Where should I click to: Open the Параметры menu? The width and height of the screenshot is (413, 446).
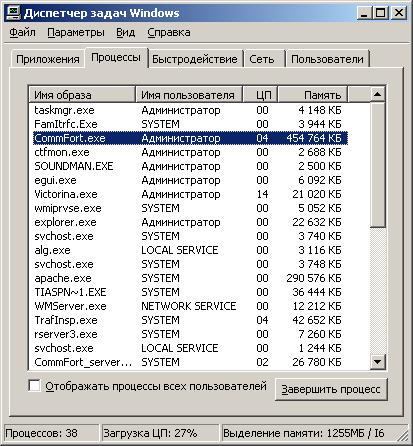[76, 33]
